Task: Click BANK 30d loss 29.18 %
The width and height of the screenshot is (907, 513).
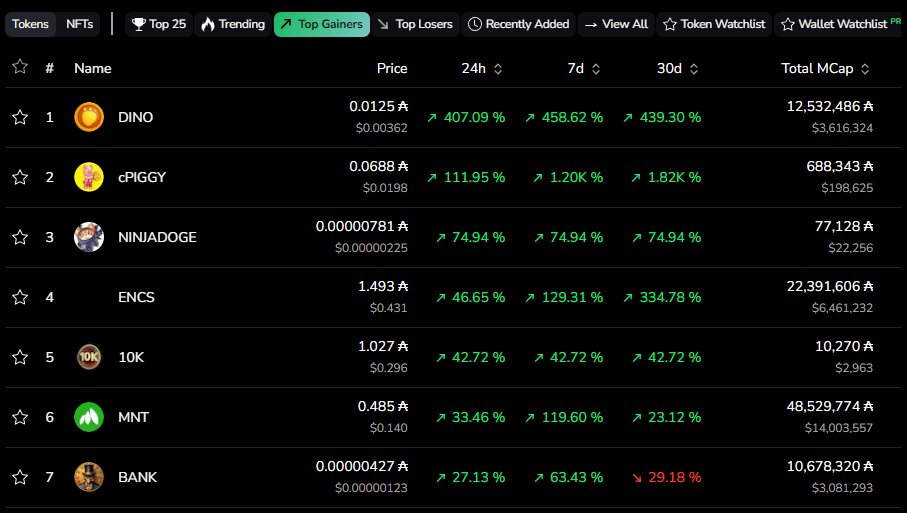Action: pos(667,477)
